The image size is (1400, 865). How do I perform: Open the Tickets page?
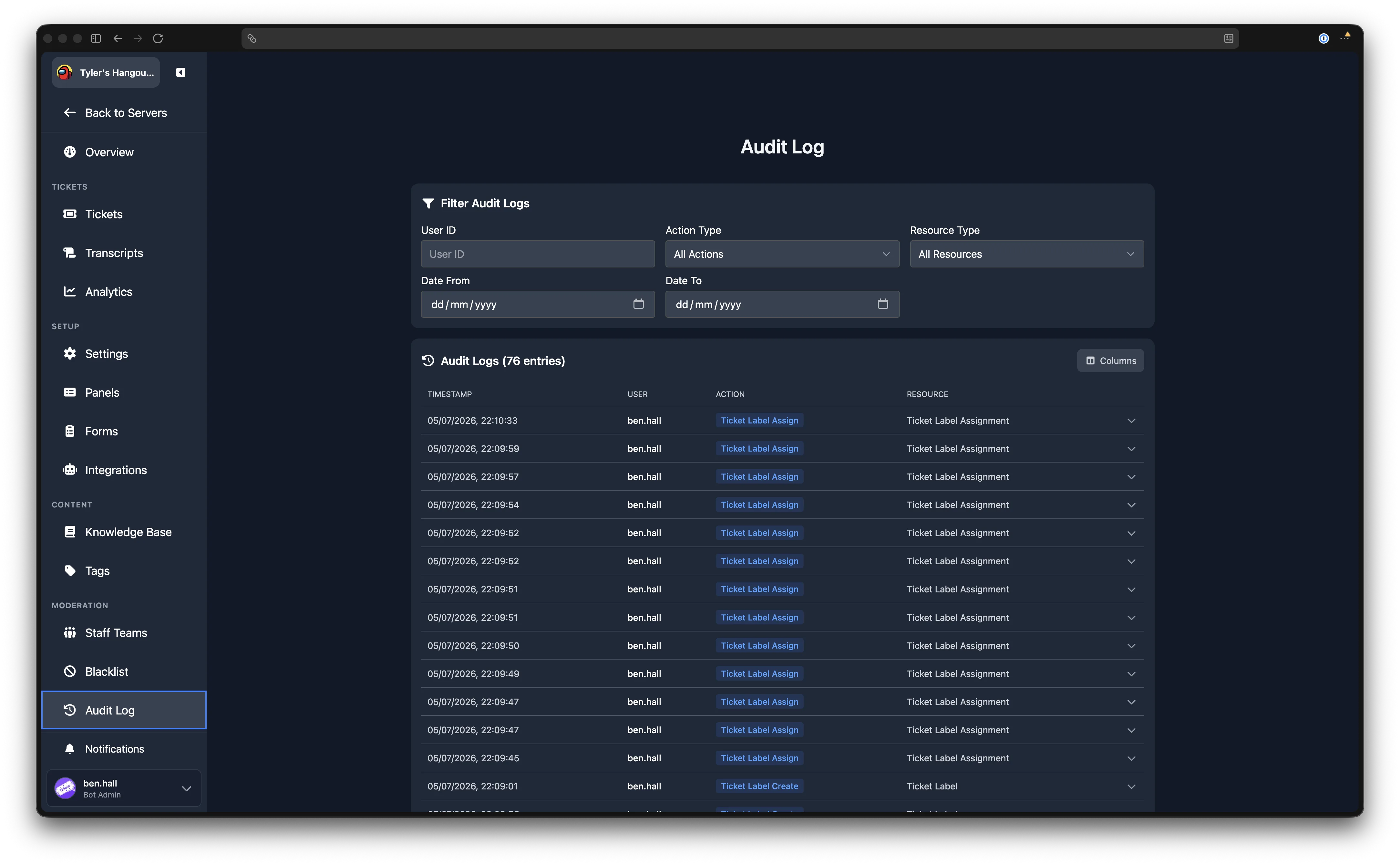click(x=124, y=214)
